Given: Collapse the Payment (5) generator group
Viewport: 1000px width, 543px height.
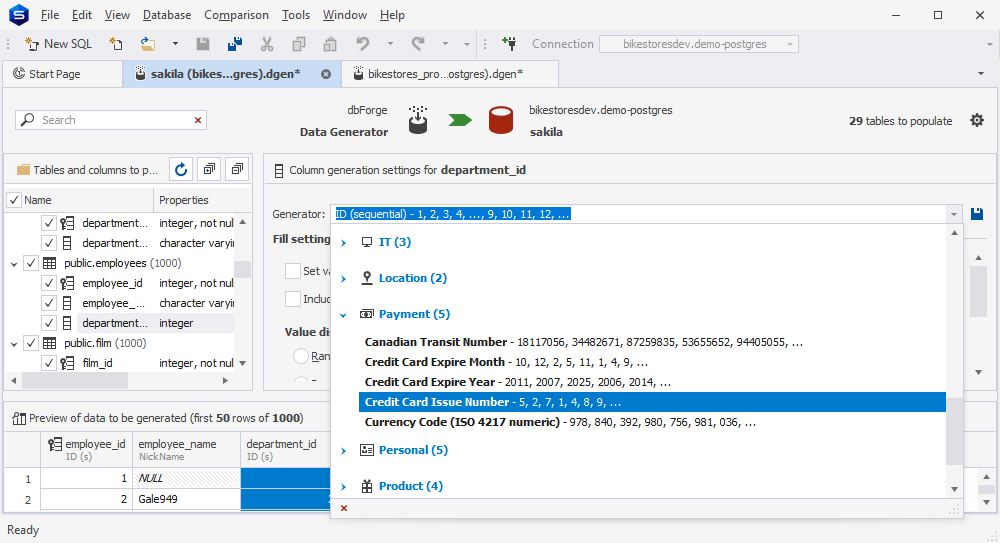Looking at the screenshot, I should [344, 315].
